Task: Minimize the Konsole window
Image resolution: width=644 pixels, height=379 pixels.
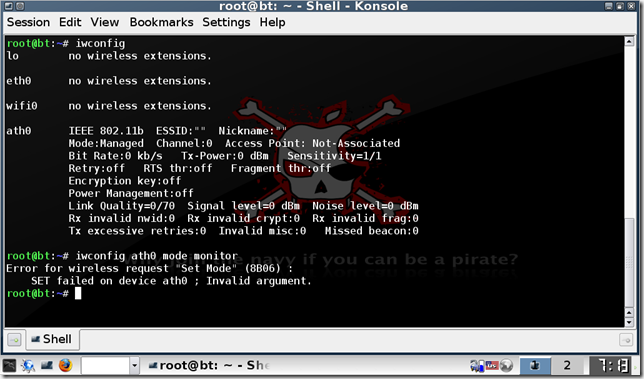Action: pyautogui.click(x=609, y=6)
